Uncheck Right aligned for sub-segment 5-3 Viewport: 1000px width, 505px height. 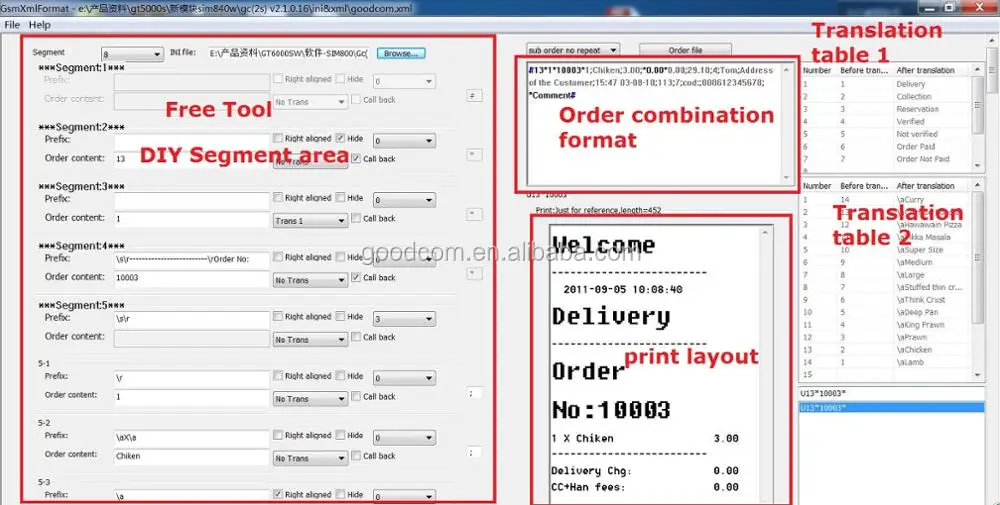pyautogui.click(x=278, y=494)
